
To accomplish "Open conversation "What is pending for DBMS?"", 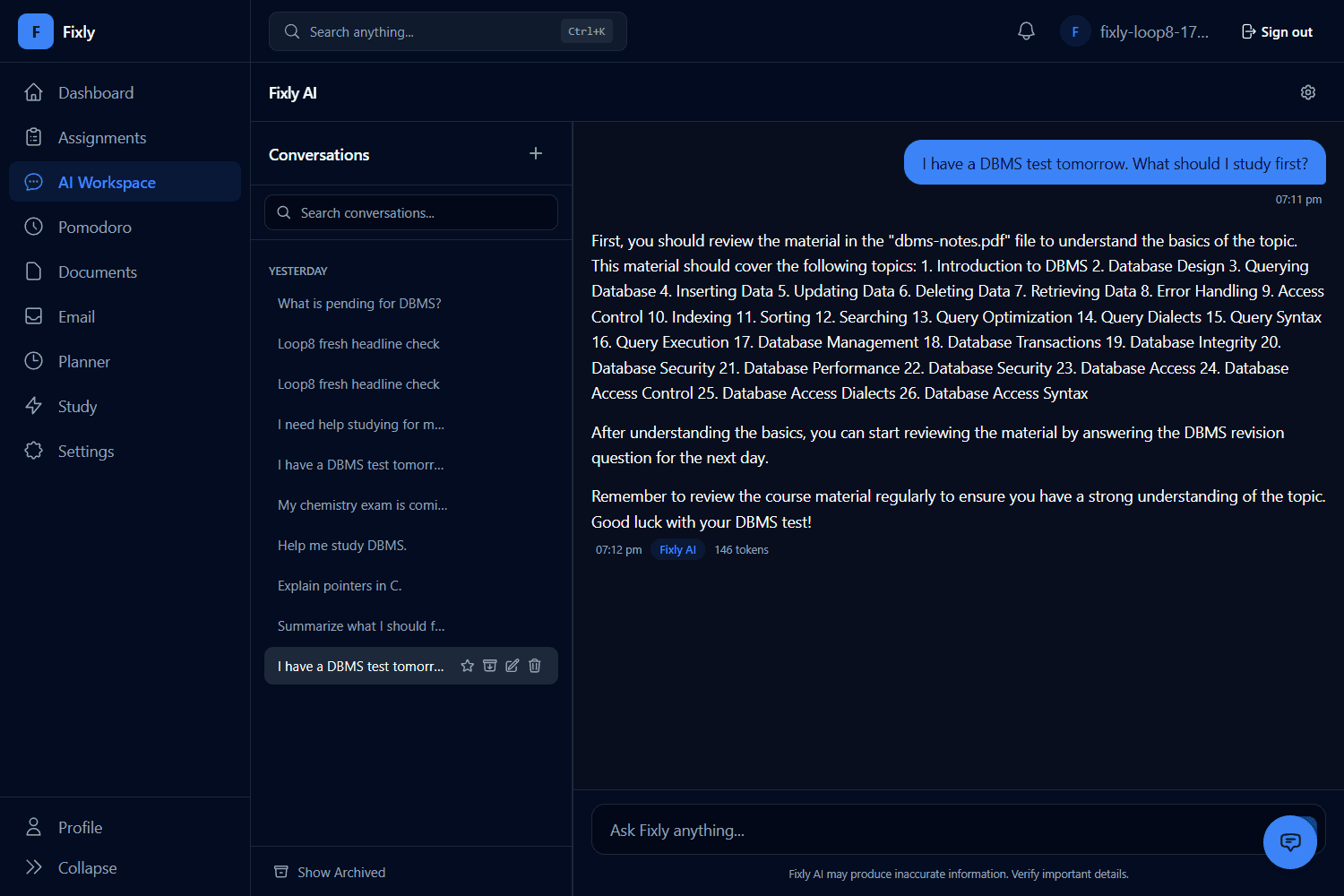I will pos(411,303).
